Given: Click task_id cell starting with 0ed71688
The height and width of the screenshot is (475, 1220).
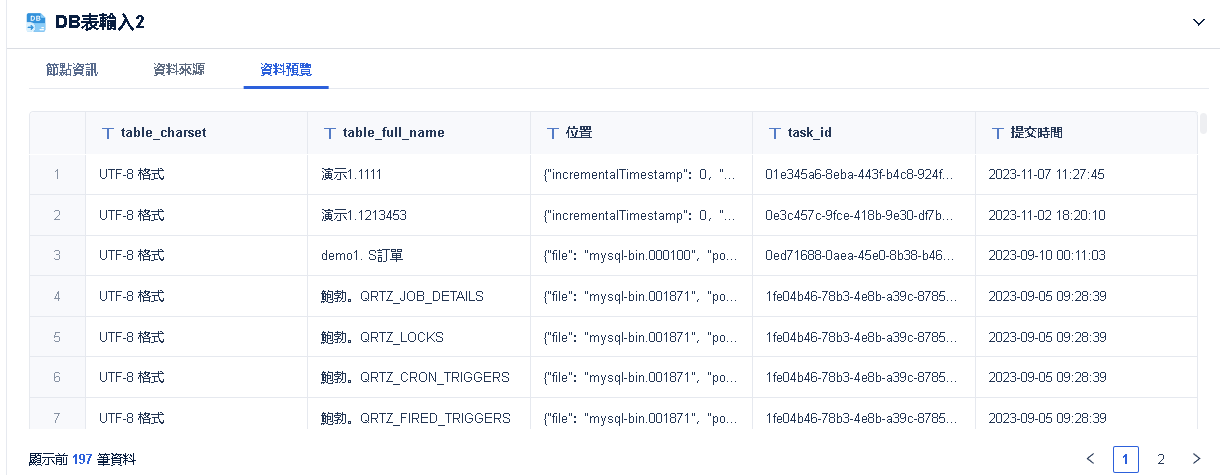Looking at the screenshot, I should pos(859,255).
